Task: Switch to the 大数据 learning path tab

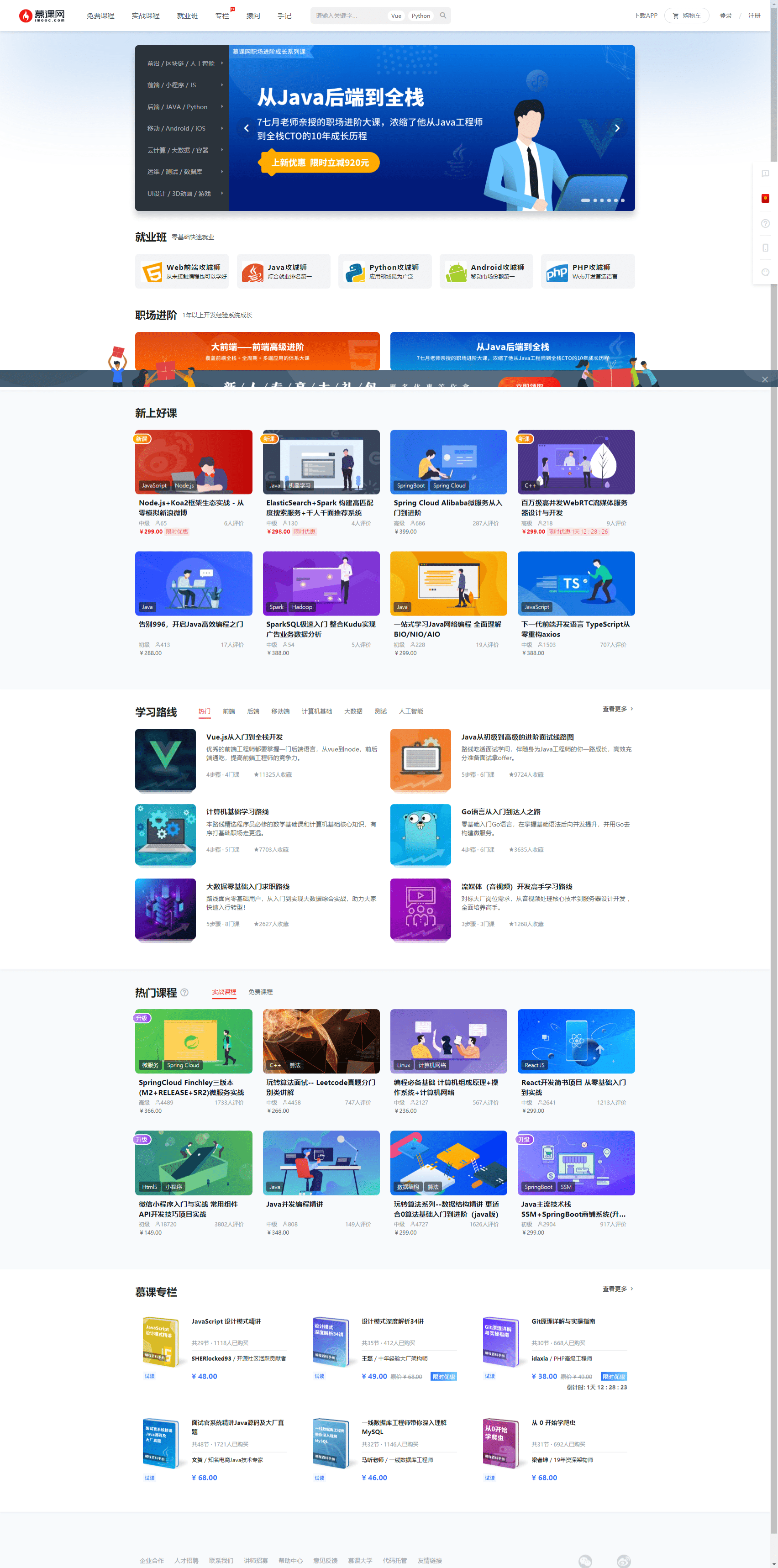Action: 353,711
